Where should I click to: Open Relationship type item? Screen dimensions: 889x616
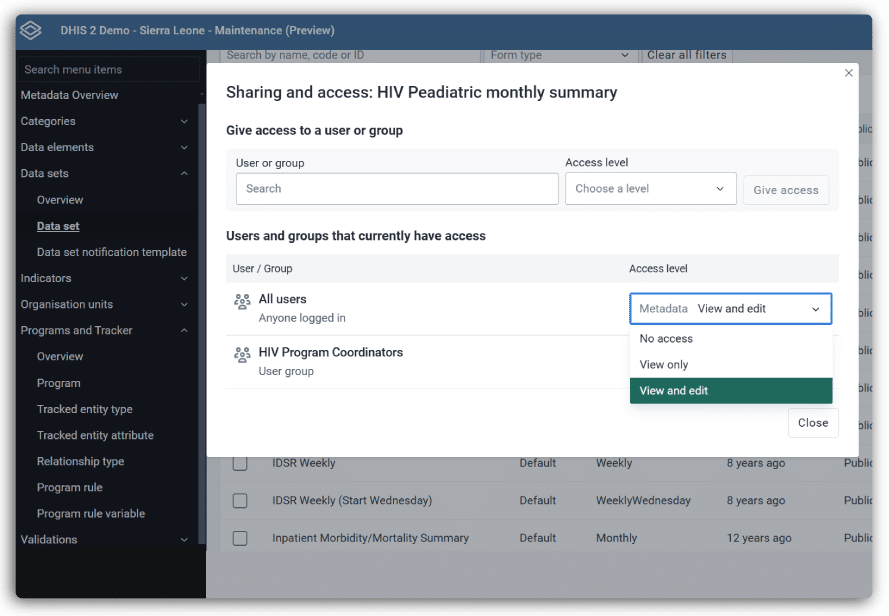(x=81, y=462)
